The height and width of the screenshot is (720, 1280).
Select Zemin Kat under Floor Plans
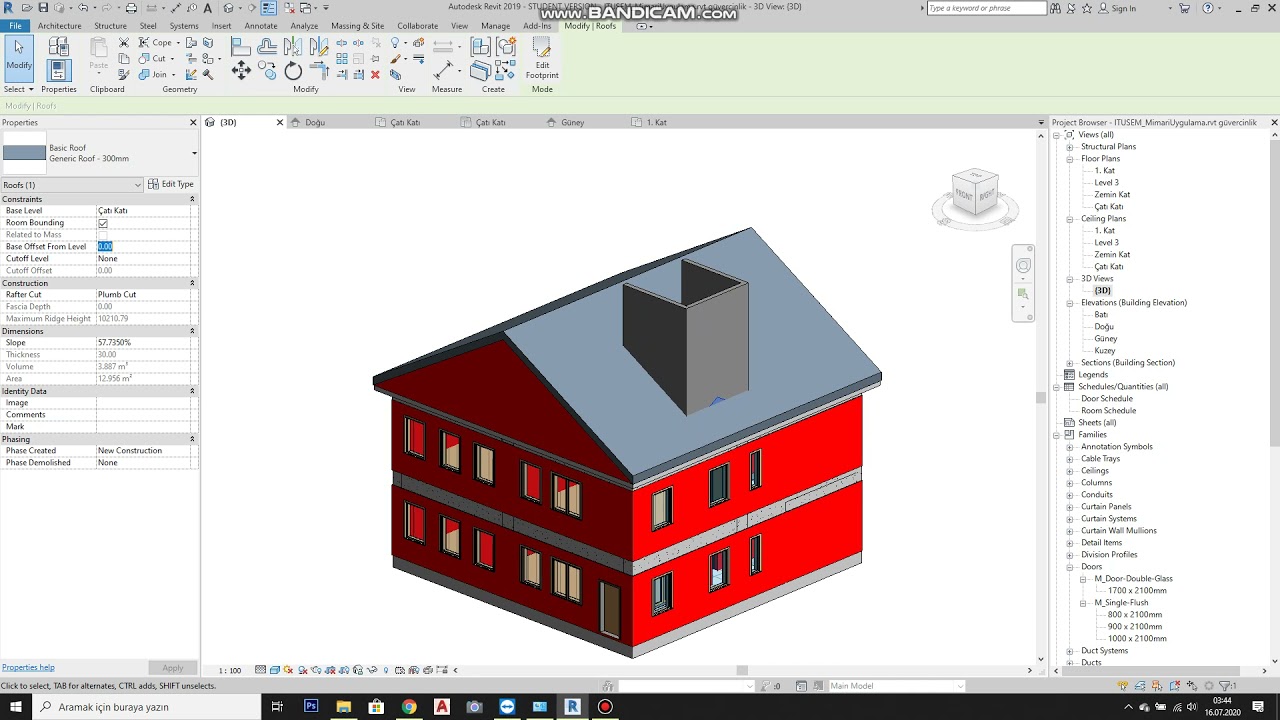tap(1112, 195)
